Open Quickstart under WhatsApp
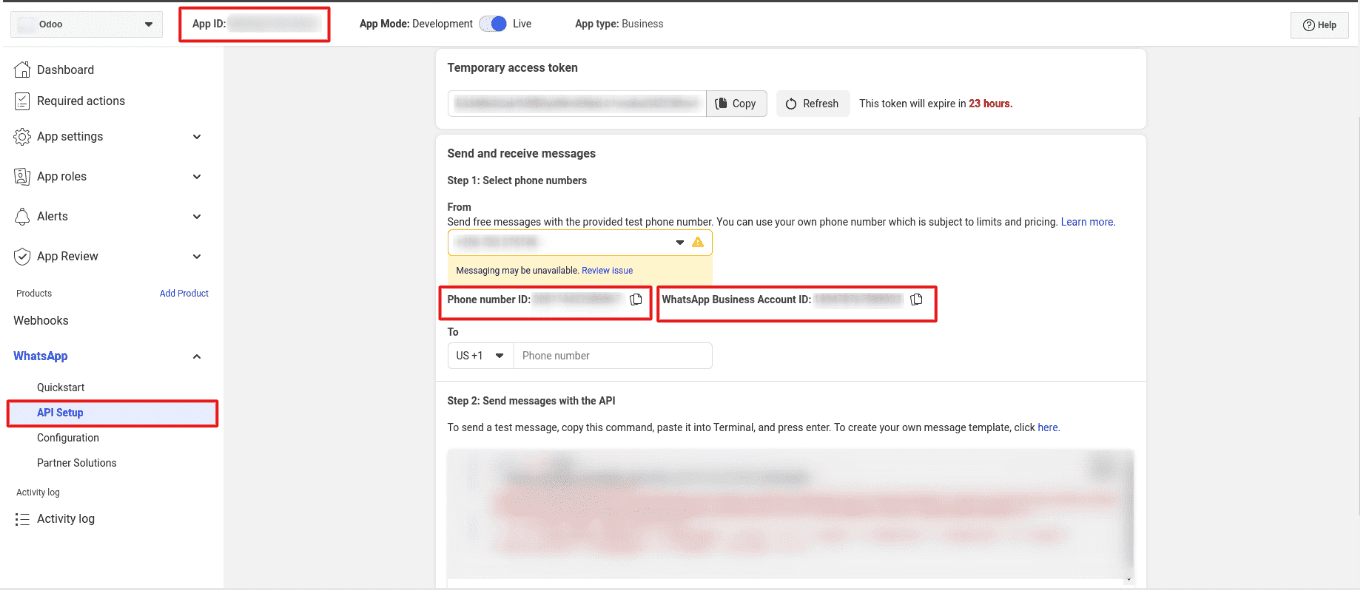Viewport: 1360px width, 590px height. tap(61, 387)
